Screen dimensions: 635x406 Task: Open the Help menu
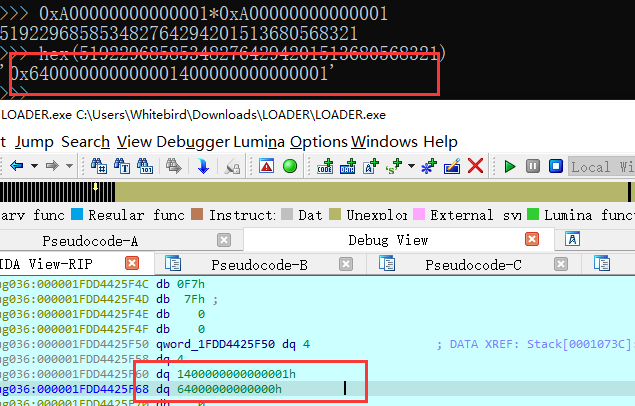tap(441, 142)
